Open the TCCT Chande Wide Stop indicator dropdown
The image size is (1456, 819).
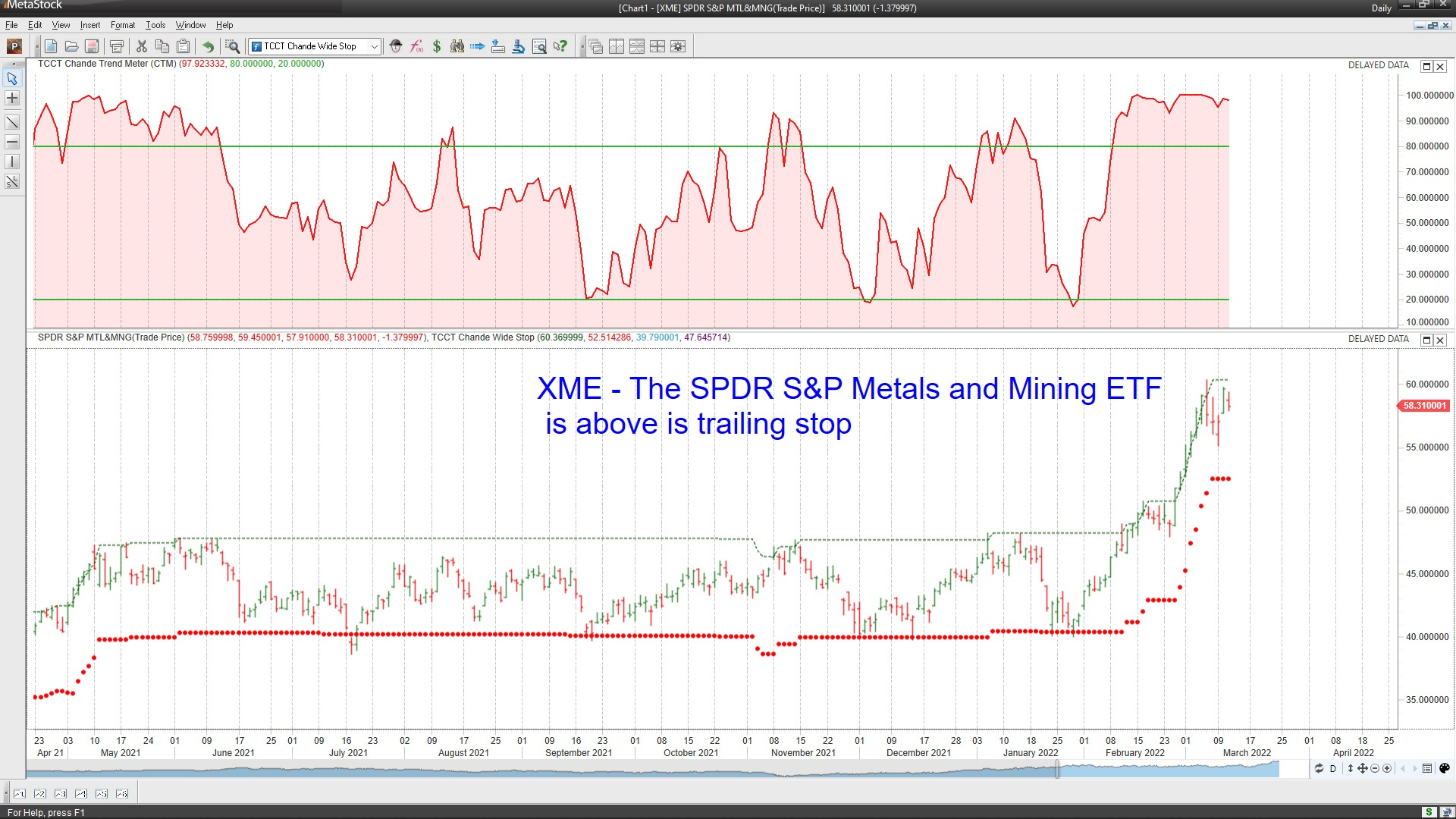pos(374,46)
